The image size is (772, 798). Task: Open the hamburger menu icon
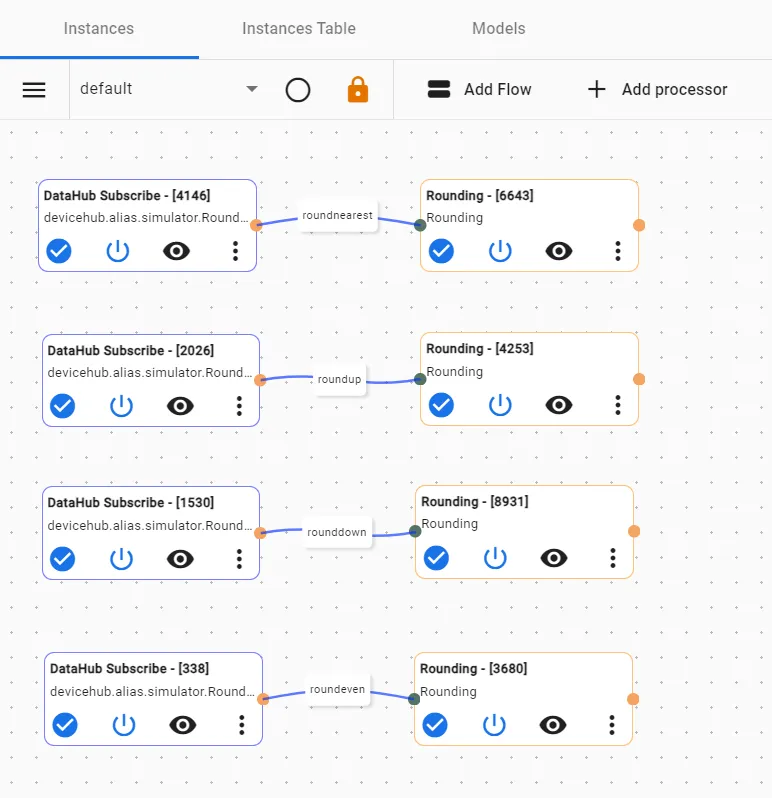[x=34, y=90]
